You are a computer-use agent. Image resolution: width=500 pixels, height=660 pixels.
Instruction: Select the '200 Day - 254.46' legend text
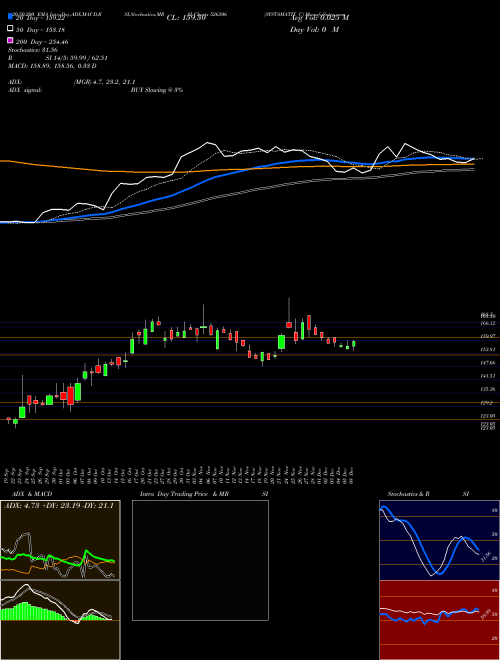[42, 42]
